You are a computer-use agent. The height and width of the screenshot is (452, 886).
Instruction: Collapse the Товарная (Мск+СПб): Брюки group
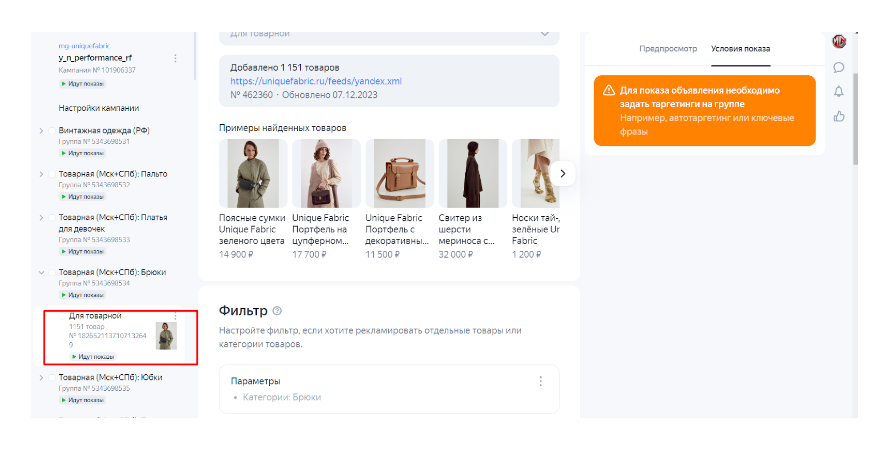click(41, 272)
